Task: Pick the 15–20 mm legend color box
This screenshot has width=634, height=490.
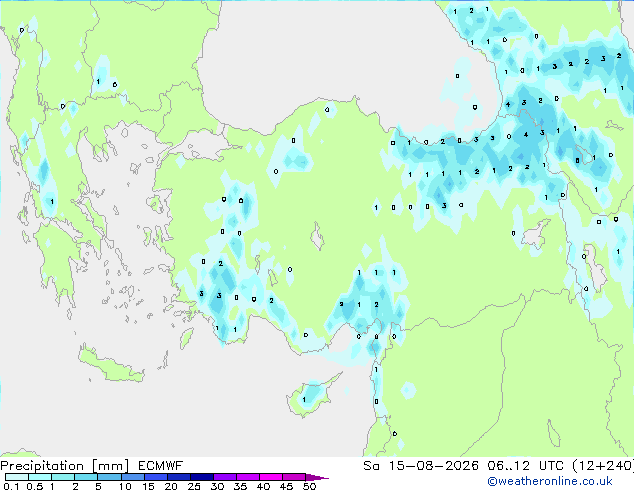Action: (155, 477)
